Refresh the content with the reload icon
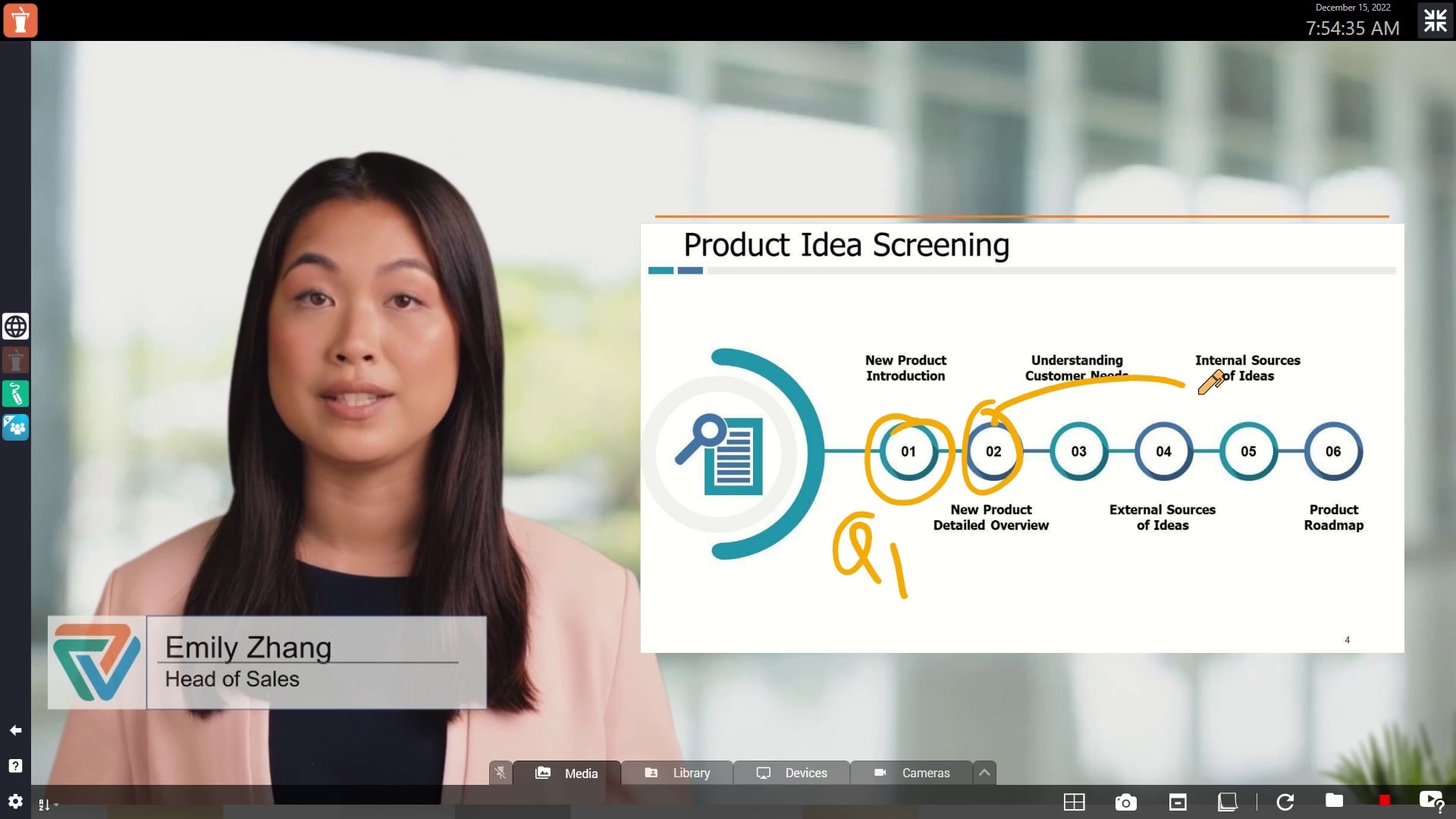Image resolution: width=1456 pixels, height=819 pixels. (1285, 802)
